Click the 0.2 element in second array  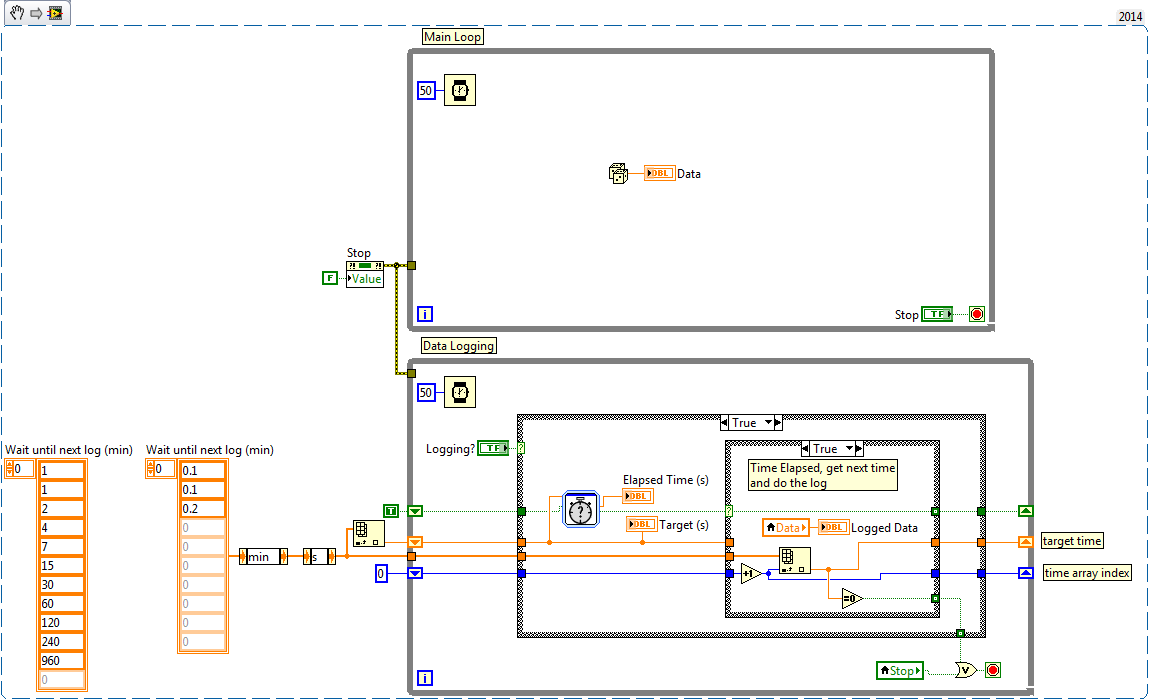pyautogui.click(x=202, y=508)
